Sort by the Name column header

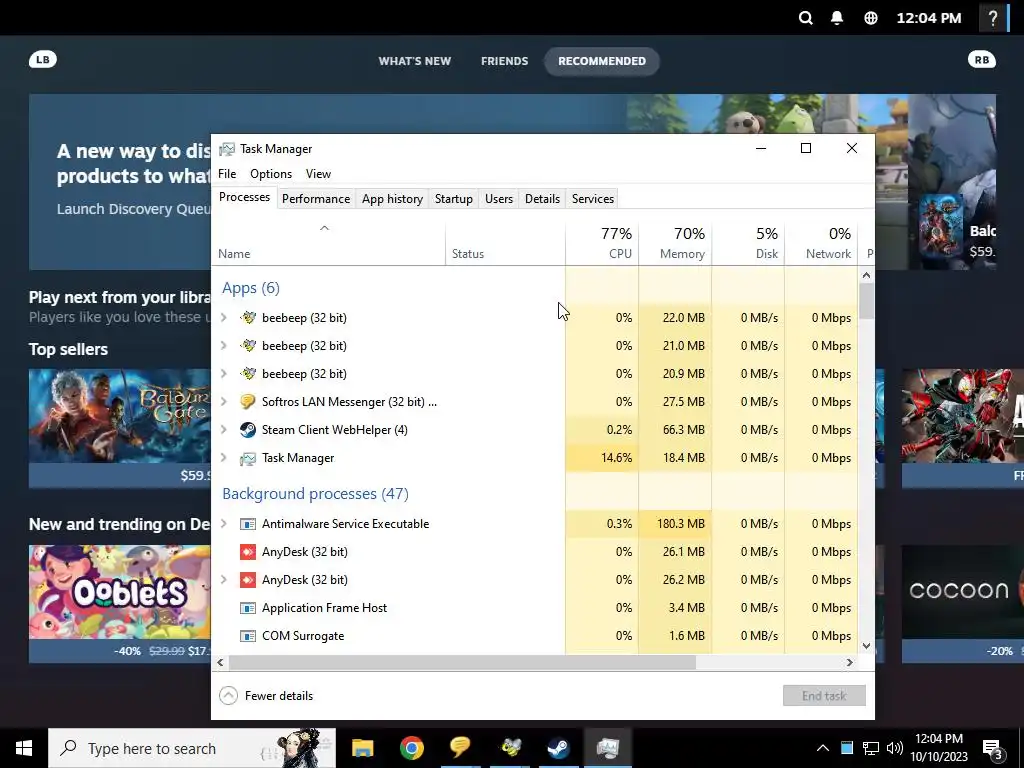point(328,243)
